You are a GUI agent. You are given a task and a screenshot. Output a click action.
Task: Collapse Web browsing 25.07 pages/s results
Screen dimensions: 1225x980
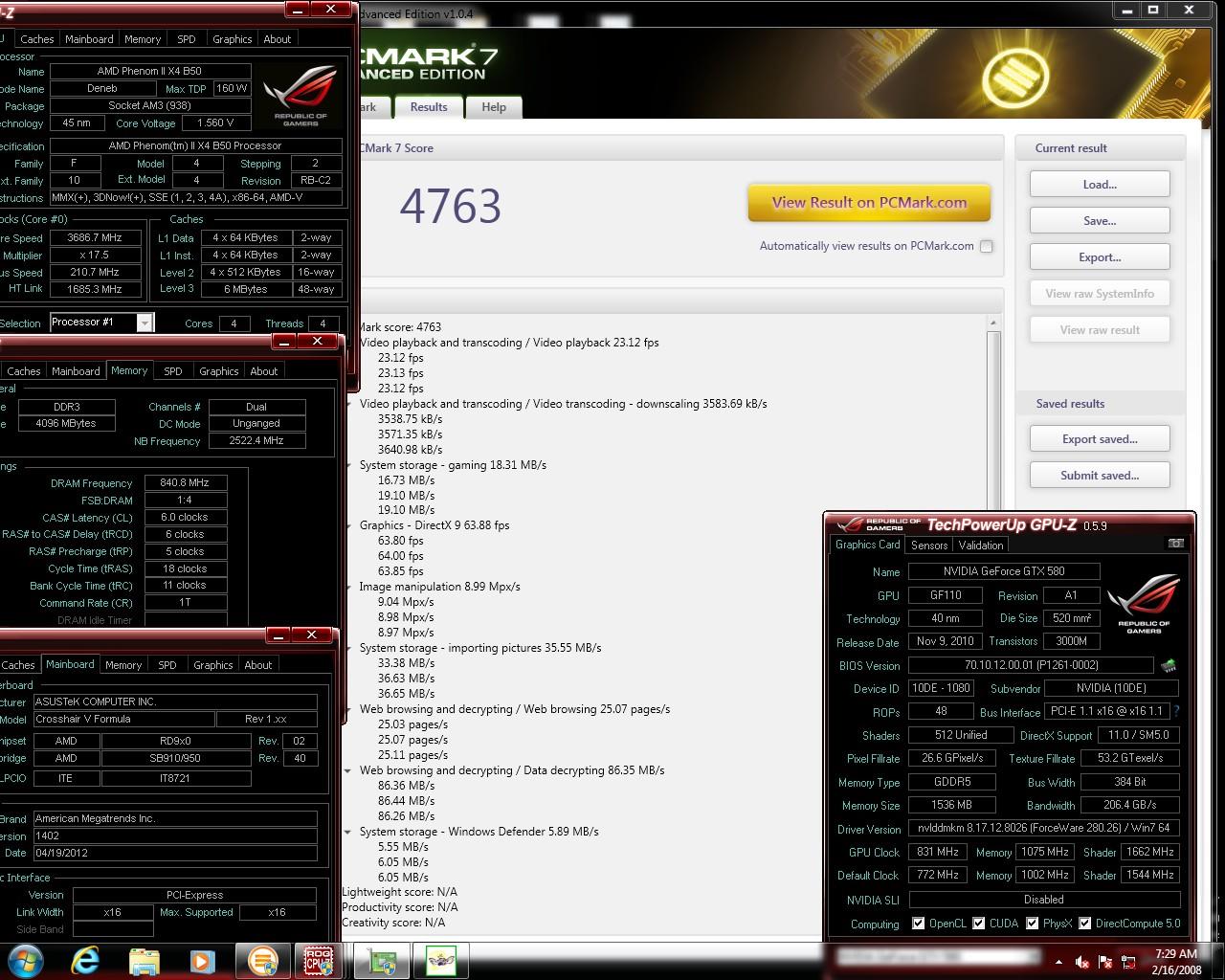click(348, 709)
